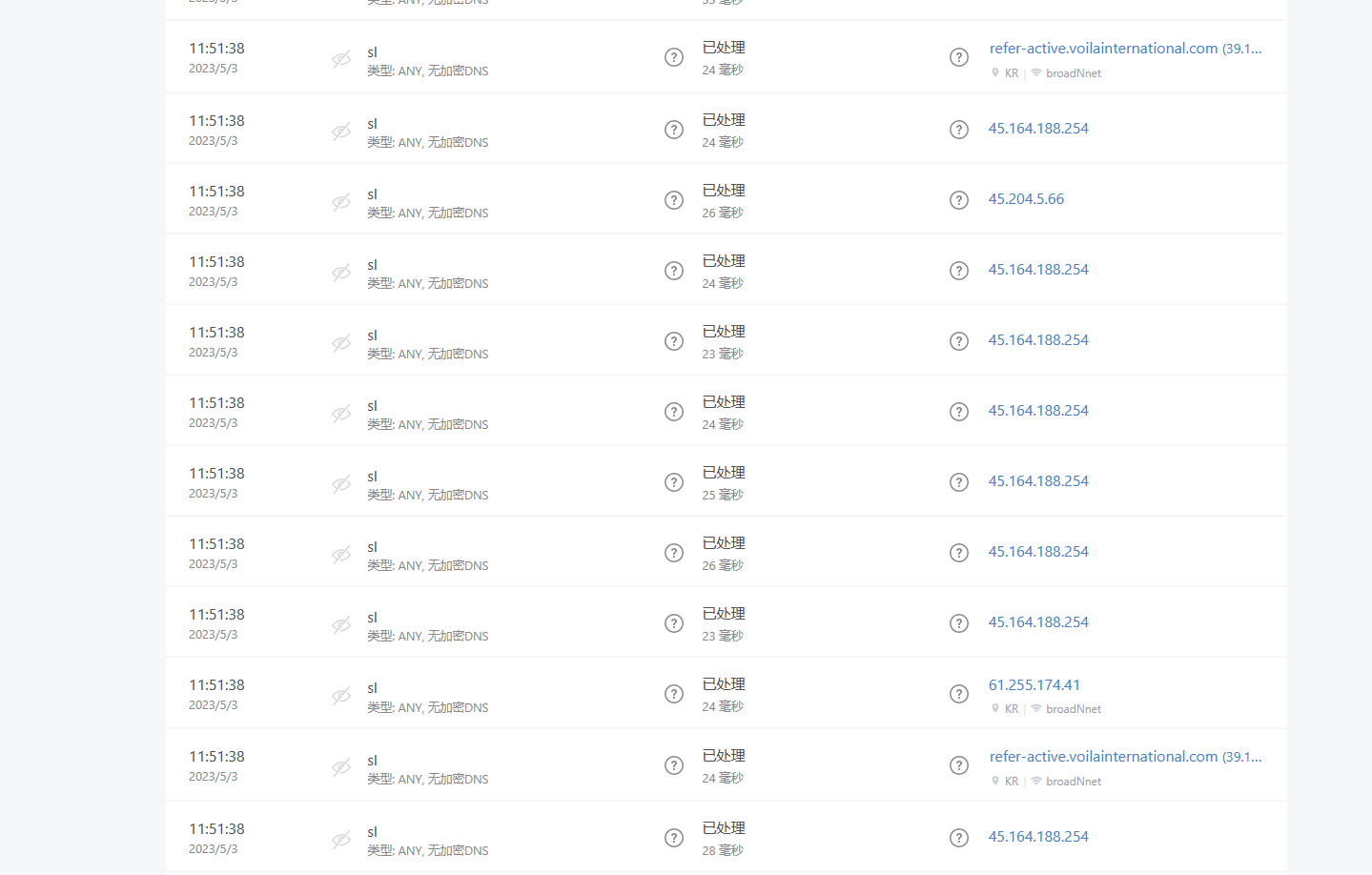Open the 45.164.188.254 link in the 25 毫秒 row
Screen dimensions: 1372x875
[1038, 481]
